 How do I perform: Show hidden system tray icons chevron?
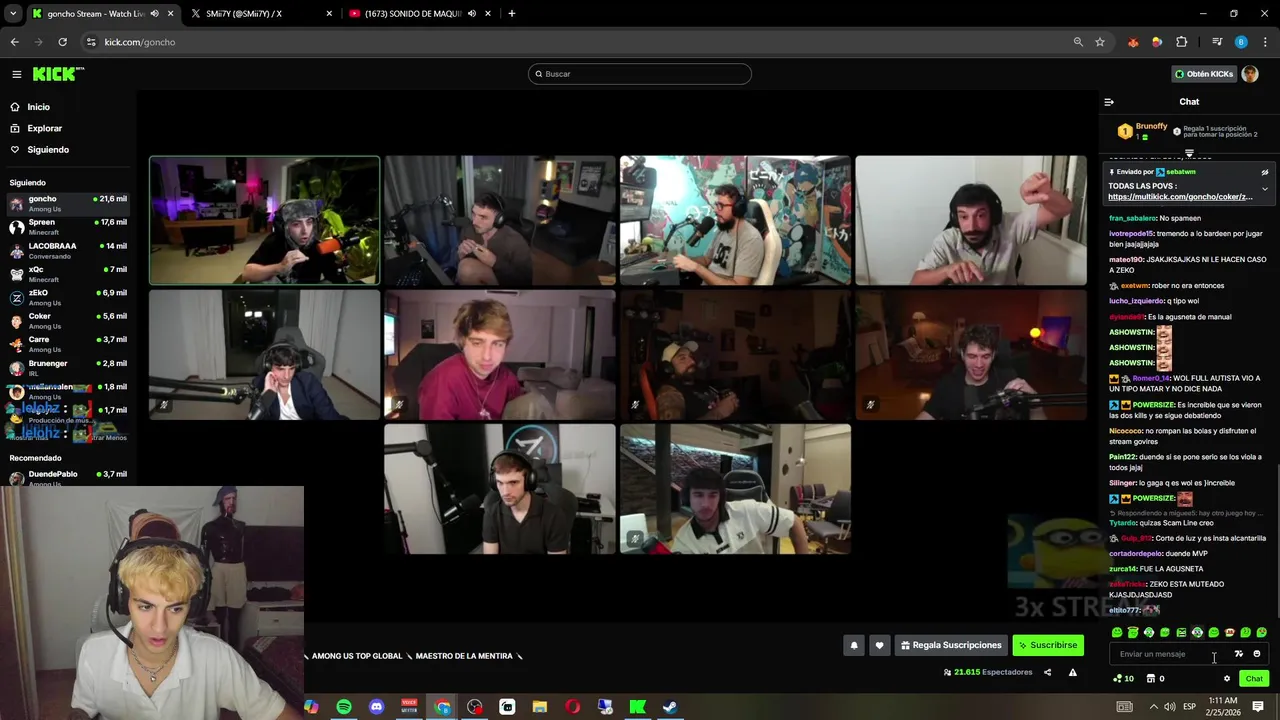(x=1152, y=707)
